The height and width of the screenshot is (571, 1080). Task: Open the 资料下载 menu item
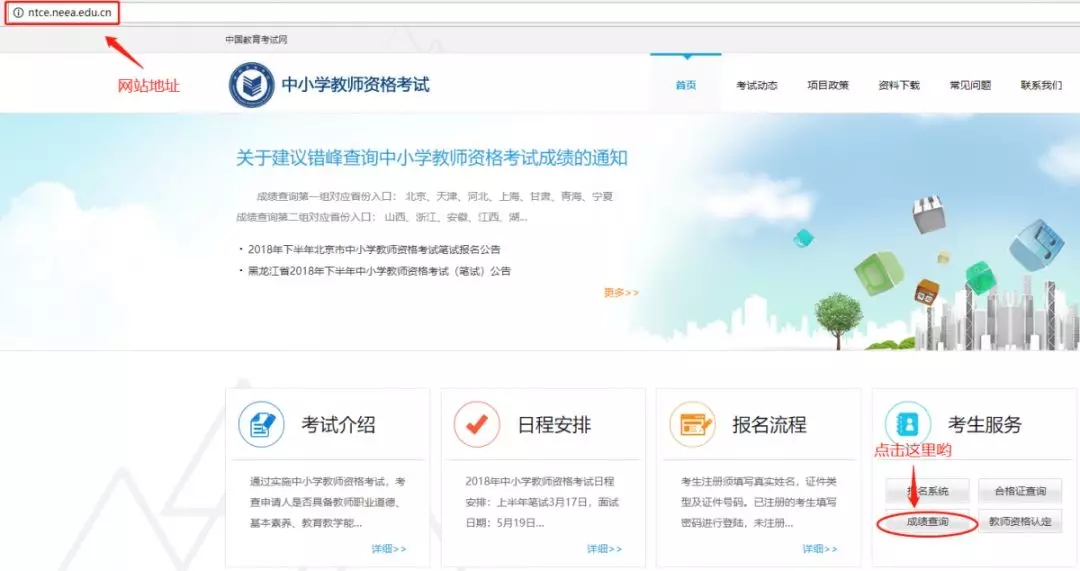[898, 85]
